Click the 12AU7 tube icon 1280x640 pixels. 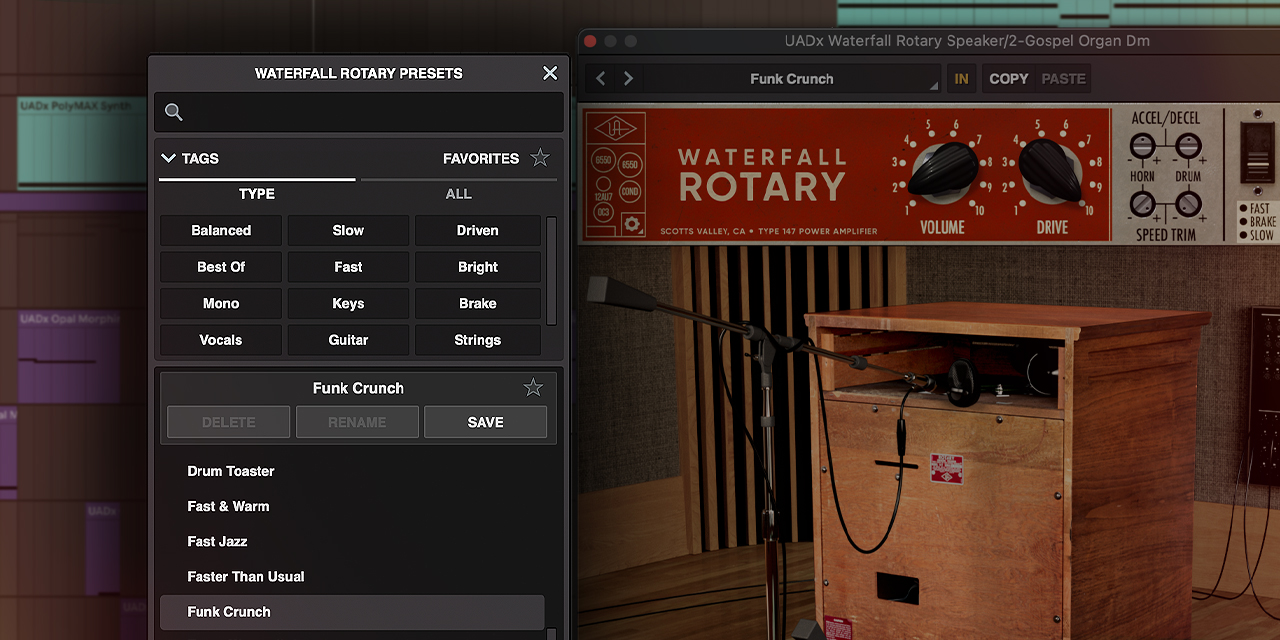tap(603, 184)
